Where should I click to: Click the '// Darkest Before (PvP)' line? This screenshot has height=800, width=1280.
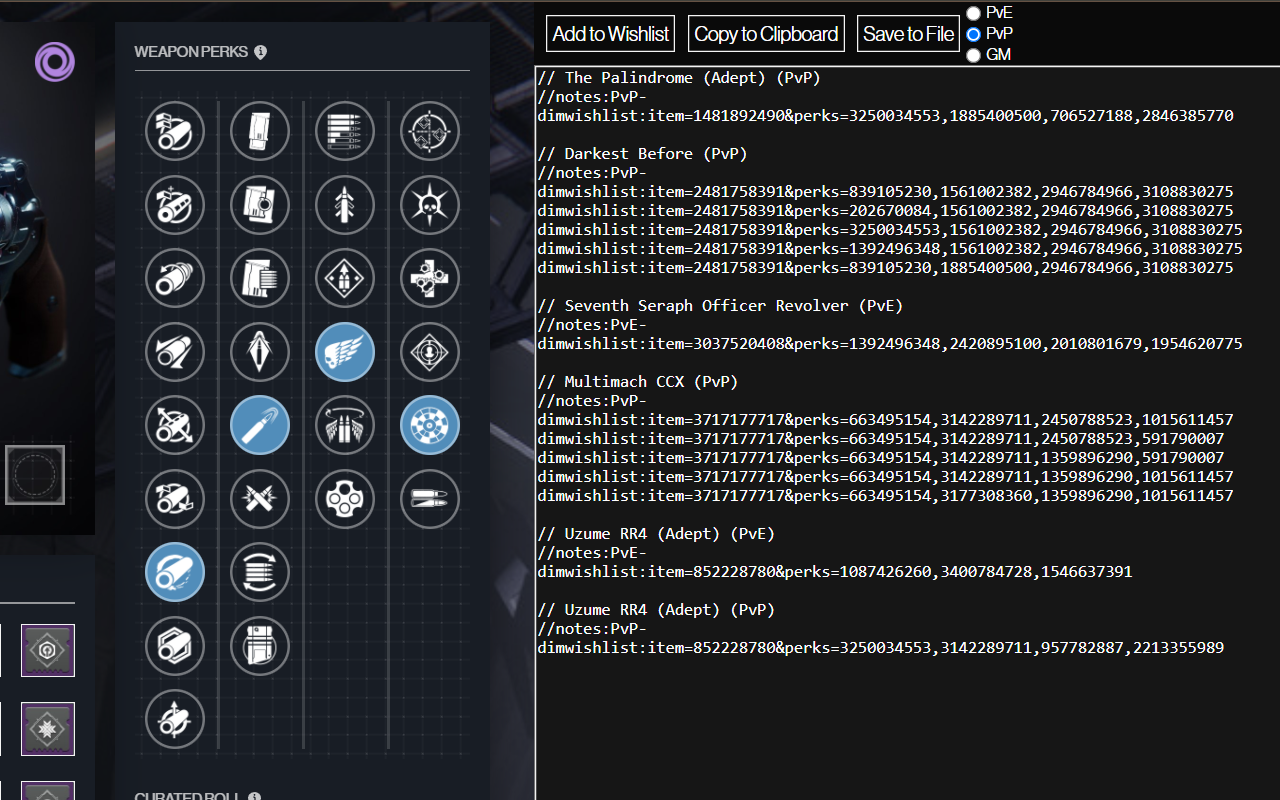click(642, 154)
